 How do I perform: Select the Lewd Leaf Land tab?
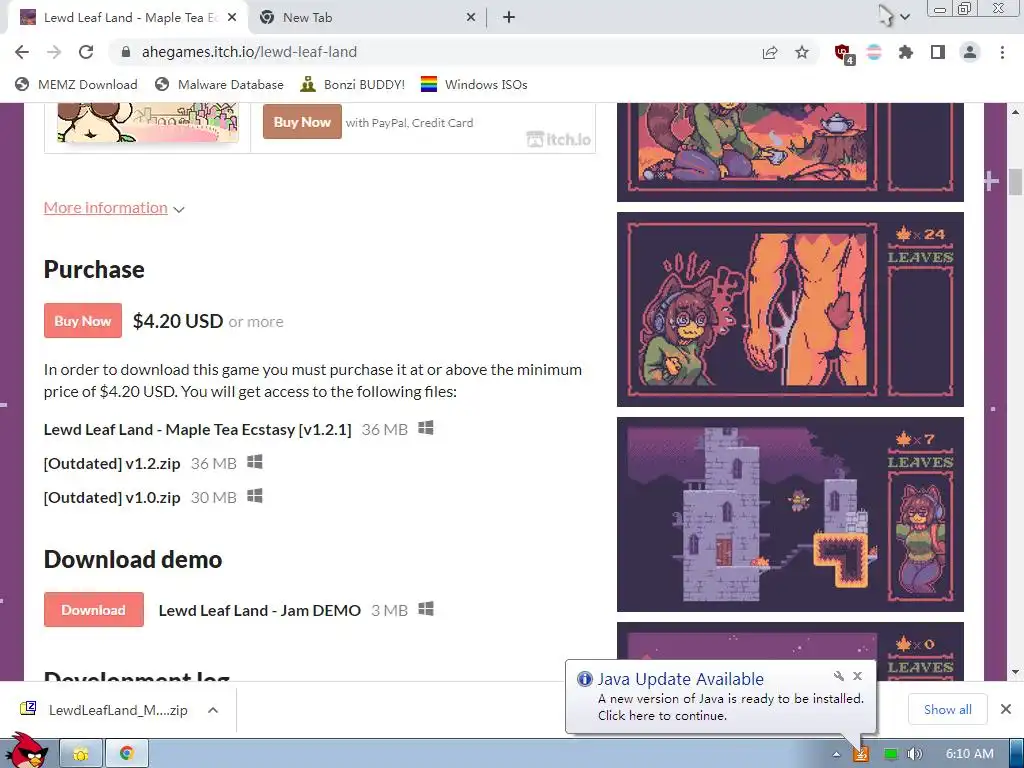128,18
